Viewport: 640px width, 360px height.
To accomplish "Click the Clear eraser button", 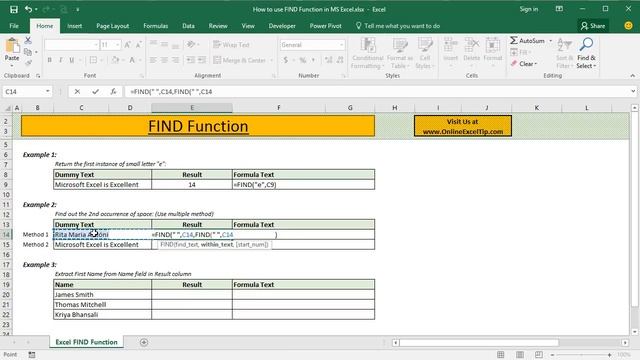I will point(524,64).
